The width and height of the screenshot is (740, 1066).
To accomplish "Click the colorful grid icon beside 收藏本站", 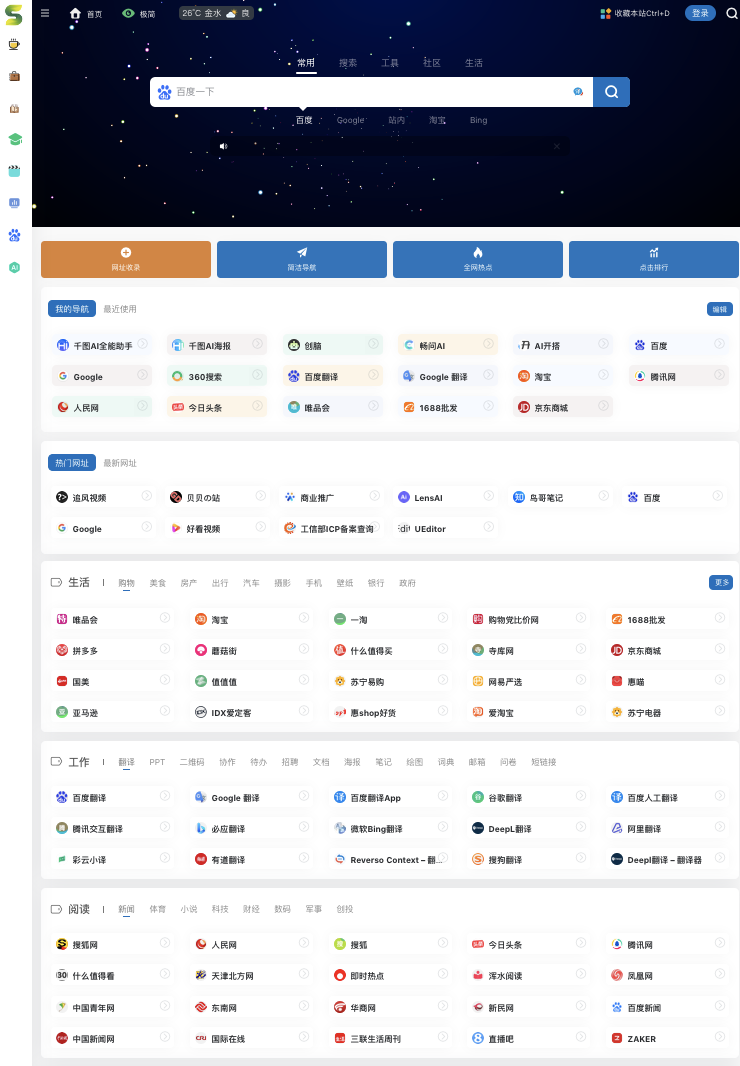I will (605, 14).
